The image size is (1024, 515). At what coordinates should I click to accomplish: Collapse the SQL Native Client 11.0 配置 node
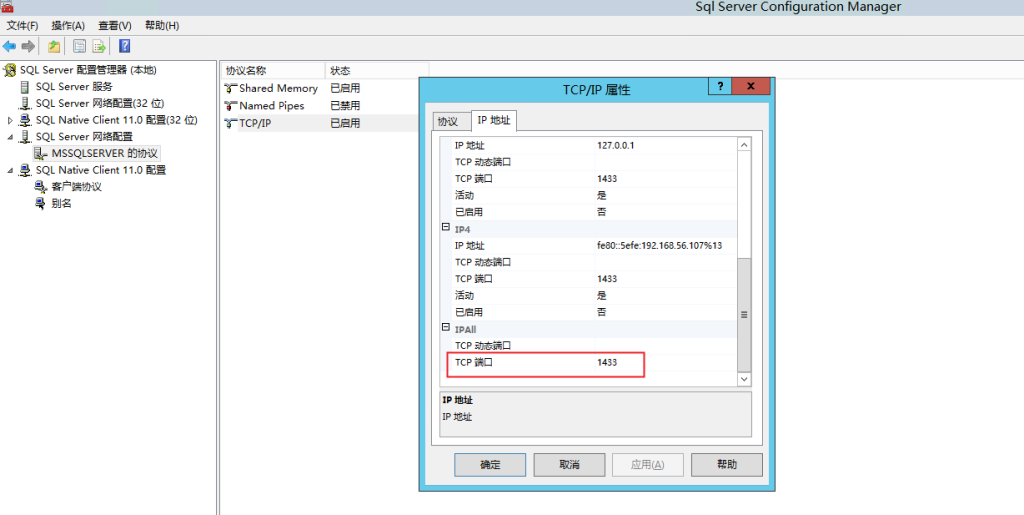click(10, 170)
